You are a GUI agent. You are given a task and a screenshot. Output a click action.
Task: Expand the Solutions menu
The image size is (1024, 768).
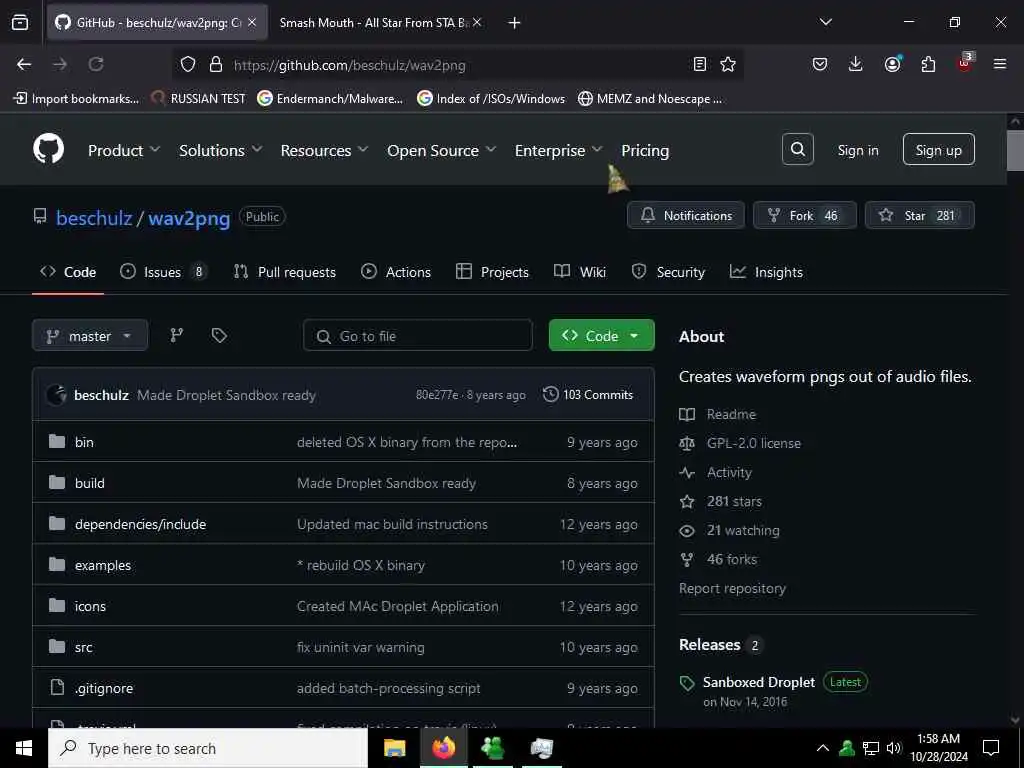point(221,150)
